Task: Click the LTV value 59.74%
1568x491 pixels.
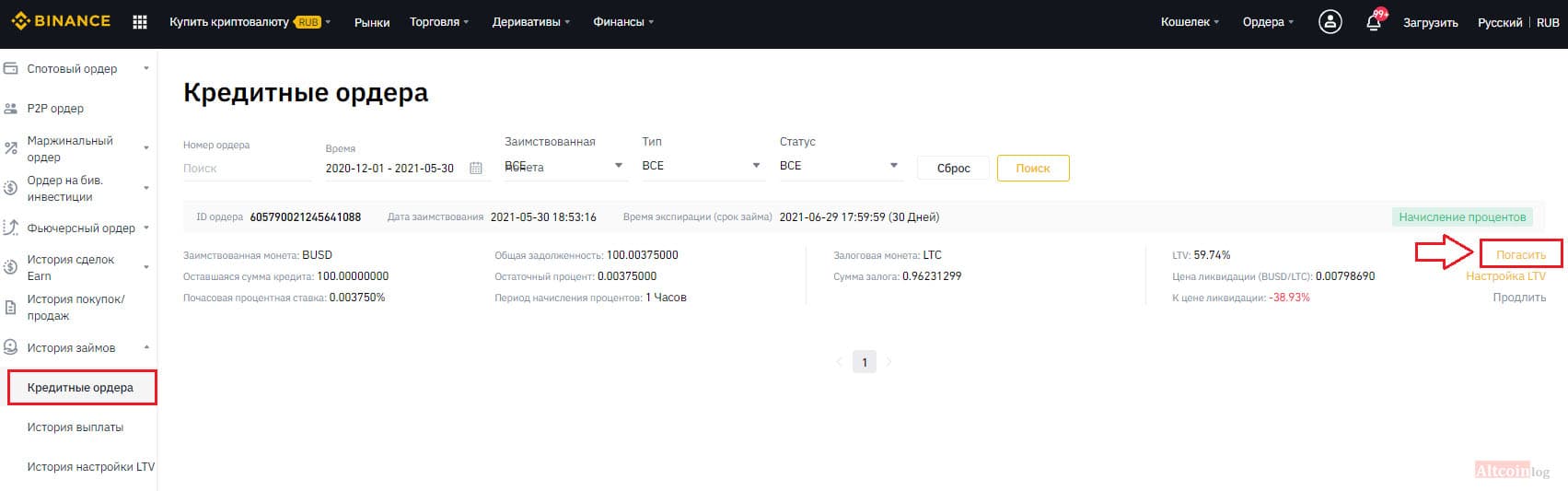Action: [x=1212, y=255]
